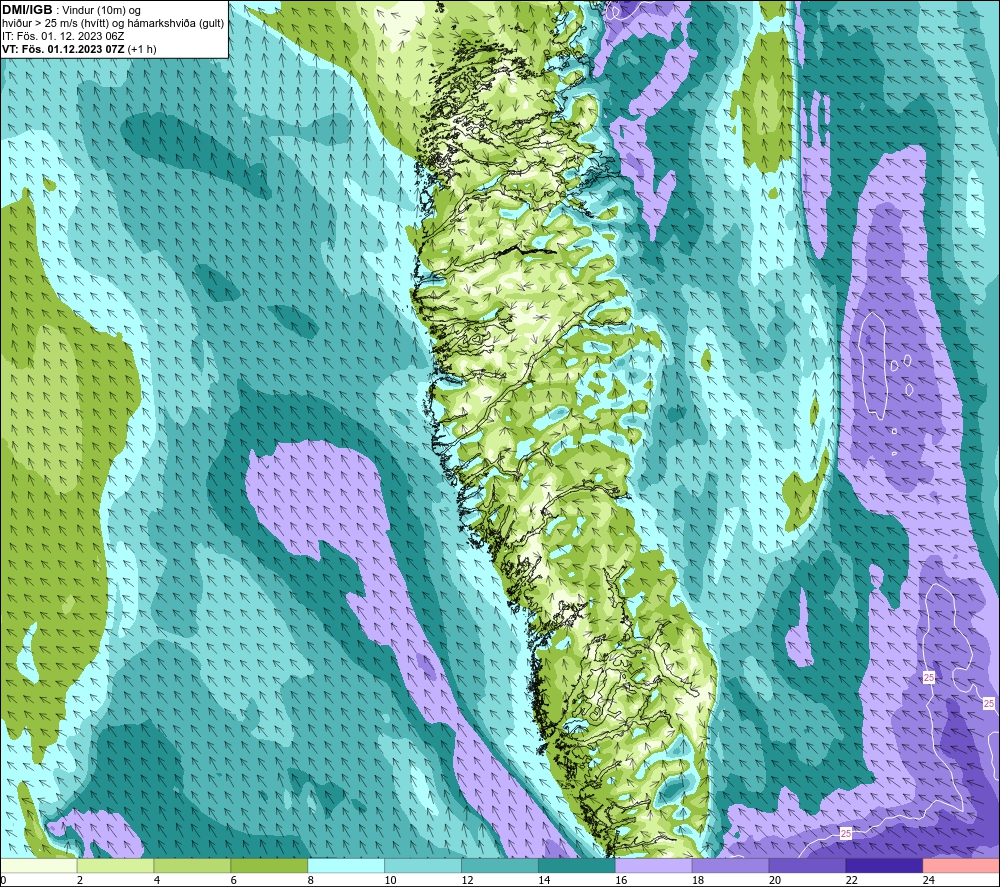Pick the 20–22 m/s violet legend swatch
This screenshot has height=887, width=1000.
point(807,865)
